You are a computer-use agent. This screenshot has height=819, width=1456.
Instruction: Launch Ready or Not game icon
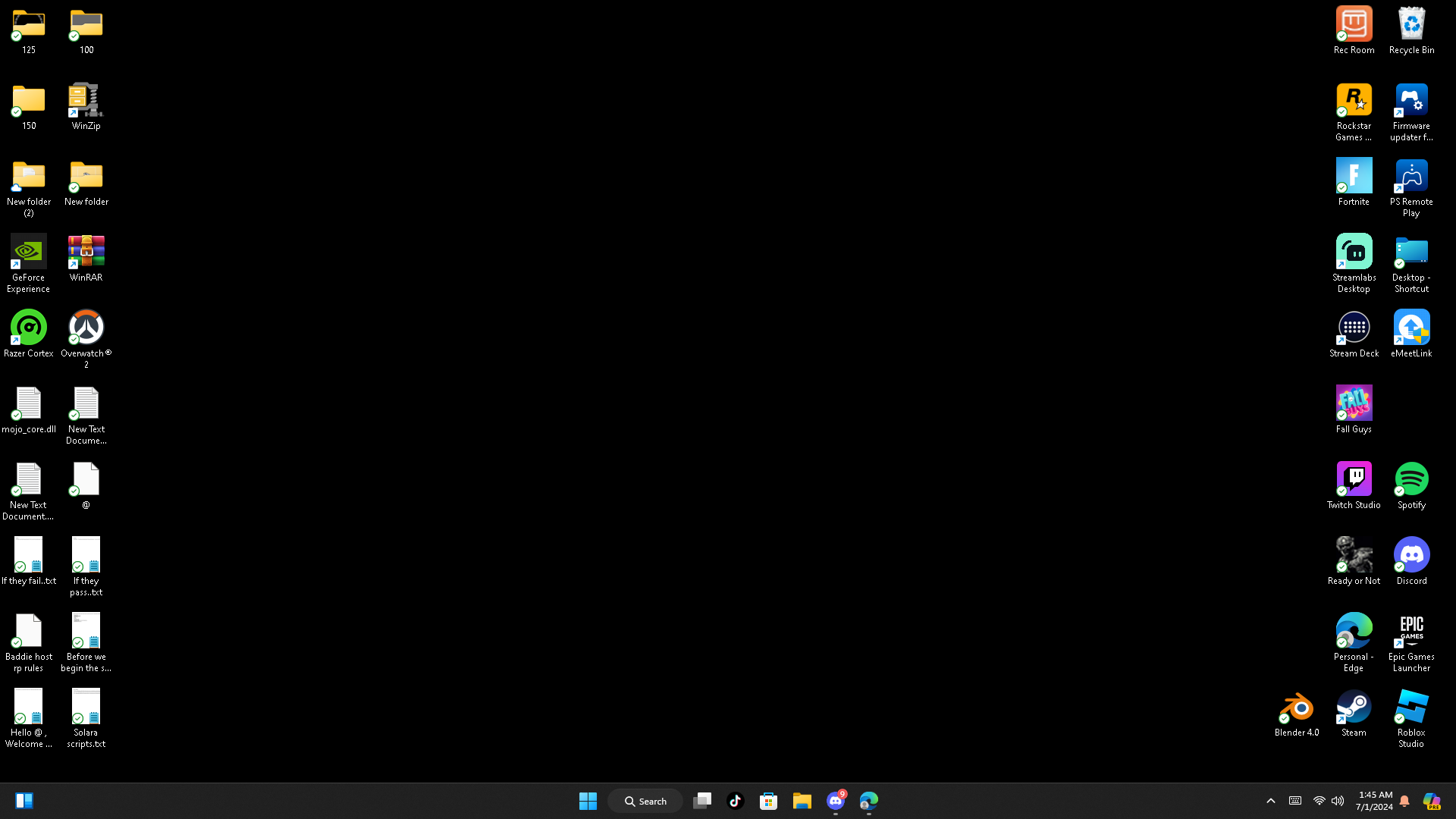point(1354,561)
